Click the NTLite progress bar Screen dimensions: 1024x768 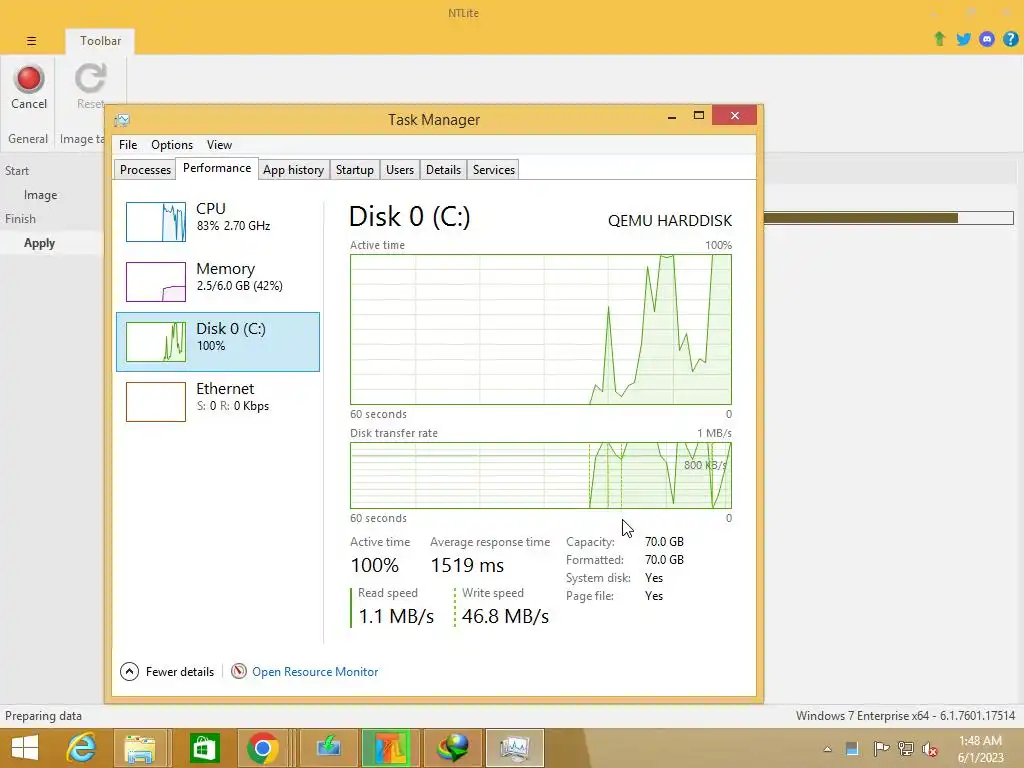point(888,217)
